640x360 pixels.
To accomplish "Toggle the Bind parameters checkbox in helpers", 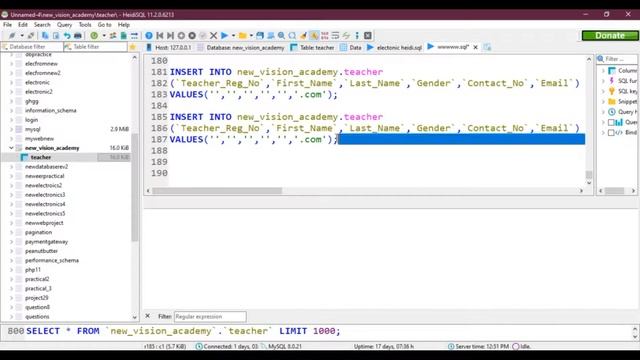I will coord(611,132).
